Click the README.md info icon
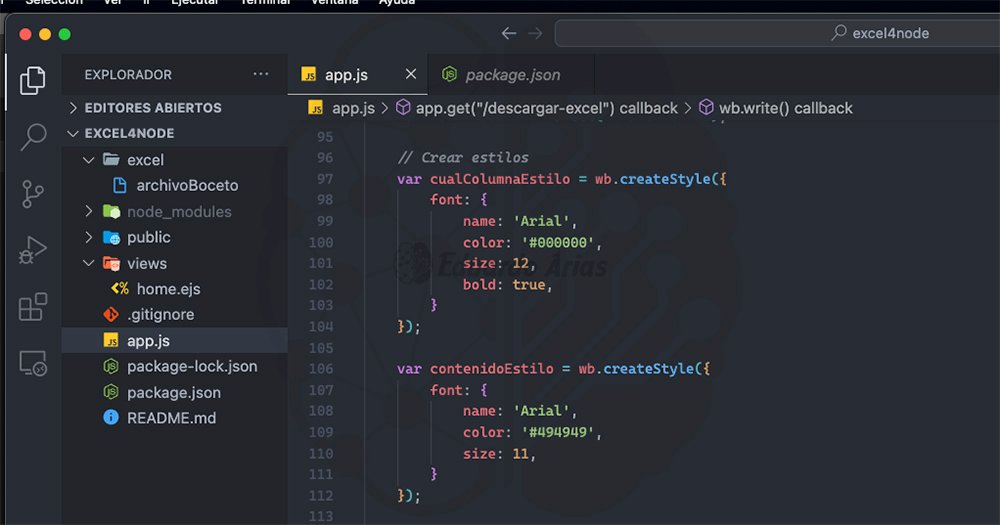Viewport: 1000px width, 525px height. pos(111,417)
